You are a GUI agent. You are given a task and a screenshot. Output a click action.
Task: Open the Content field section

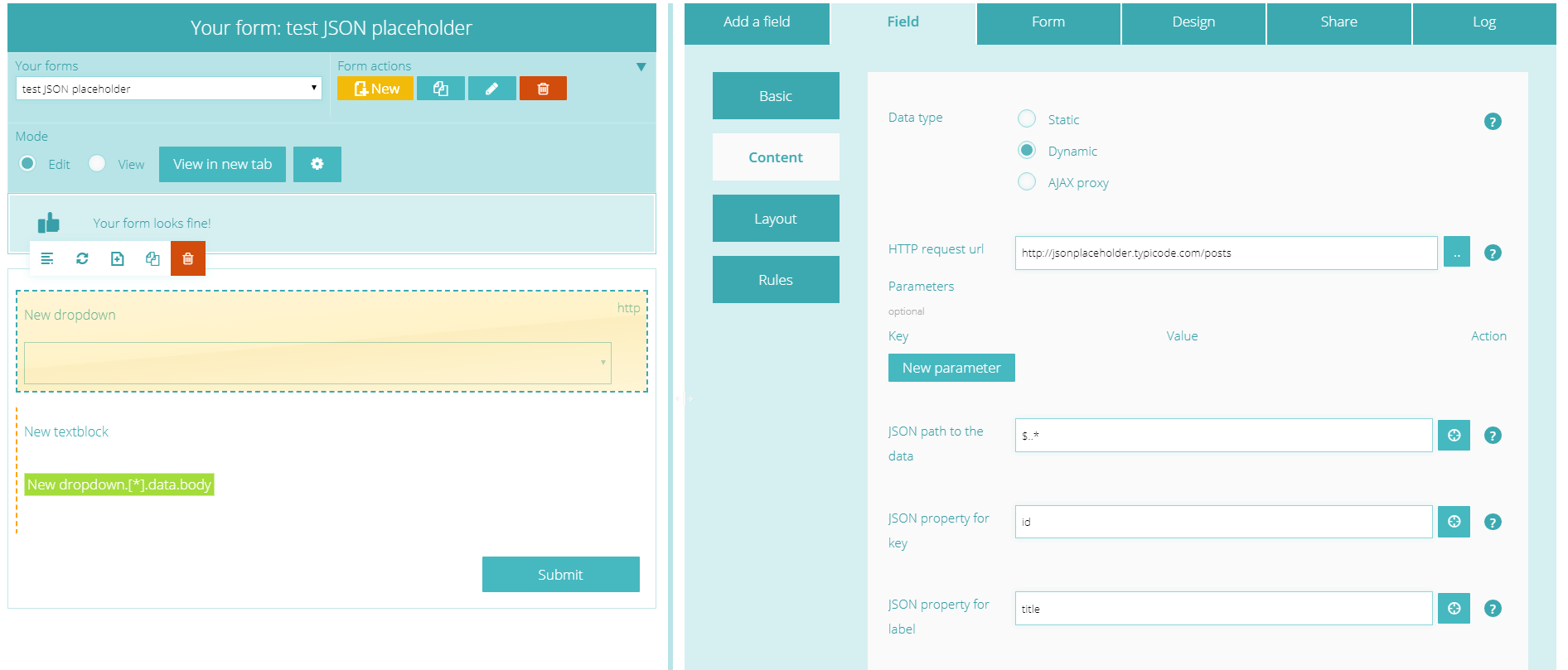[776, 157]
